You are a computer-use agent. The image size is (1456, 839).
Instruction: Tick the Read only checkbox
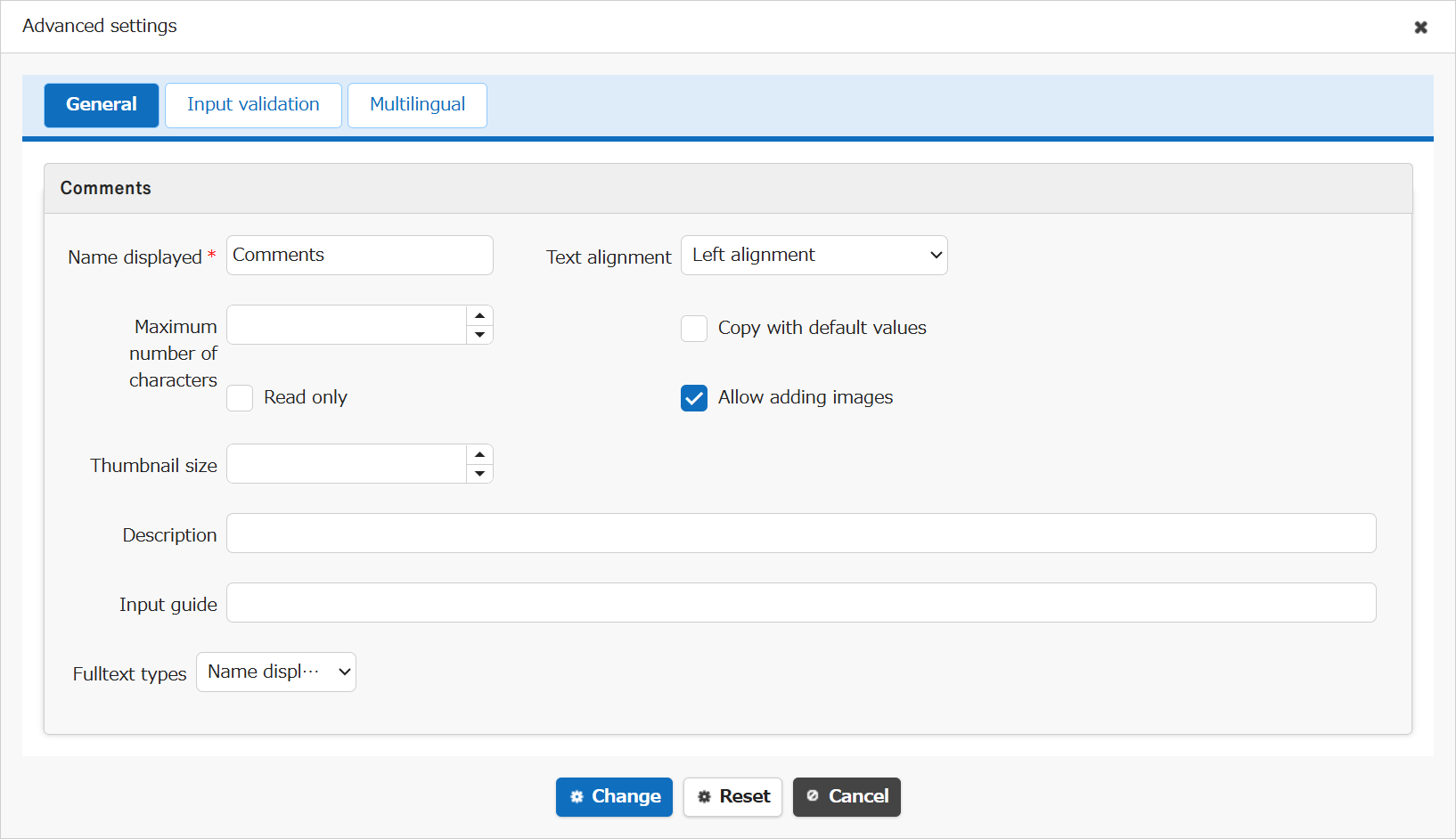click(240, 398)
